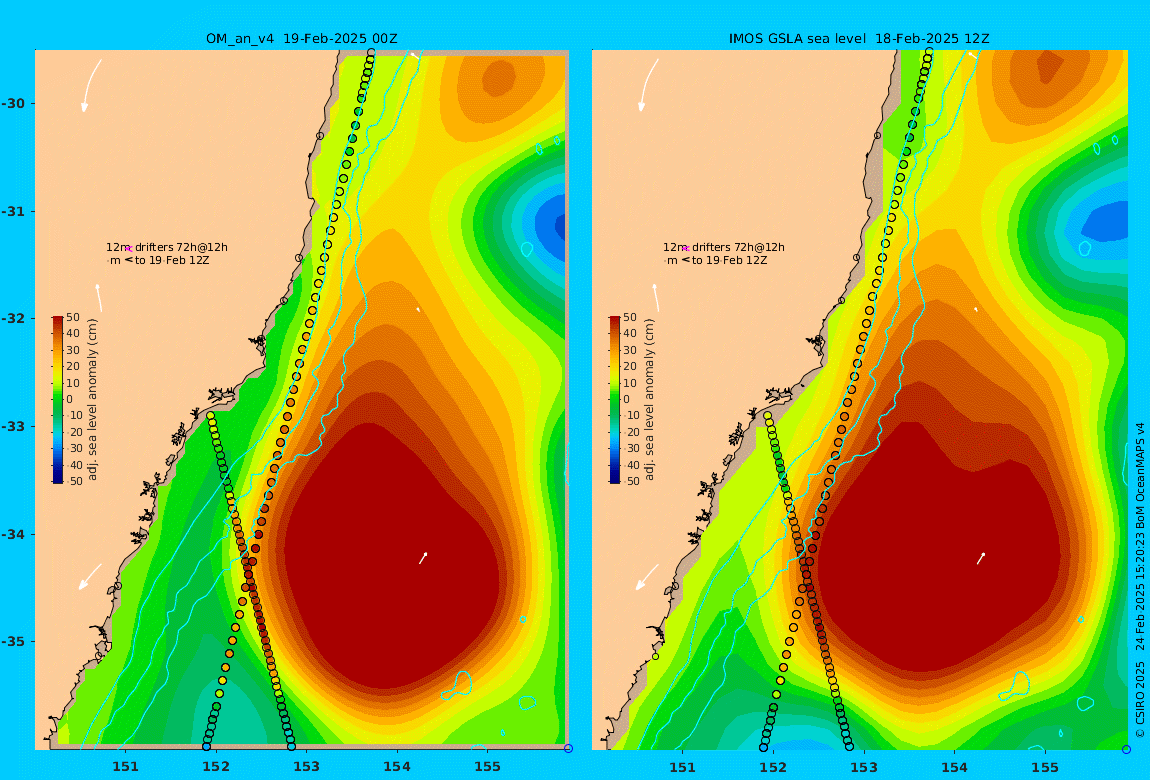Click 'to 19 Feb 12Z' text in left panel
This screenshot has width=1150, height=780.
click(x=172, y=260)
